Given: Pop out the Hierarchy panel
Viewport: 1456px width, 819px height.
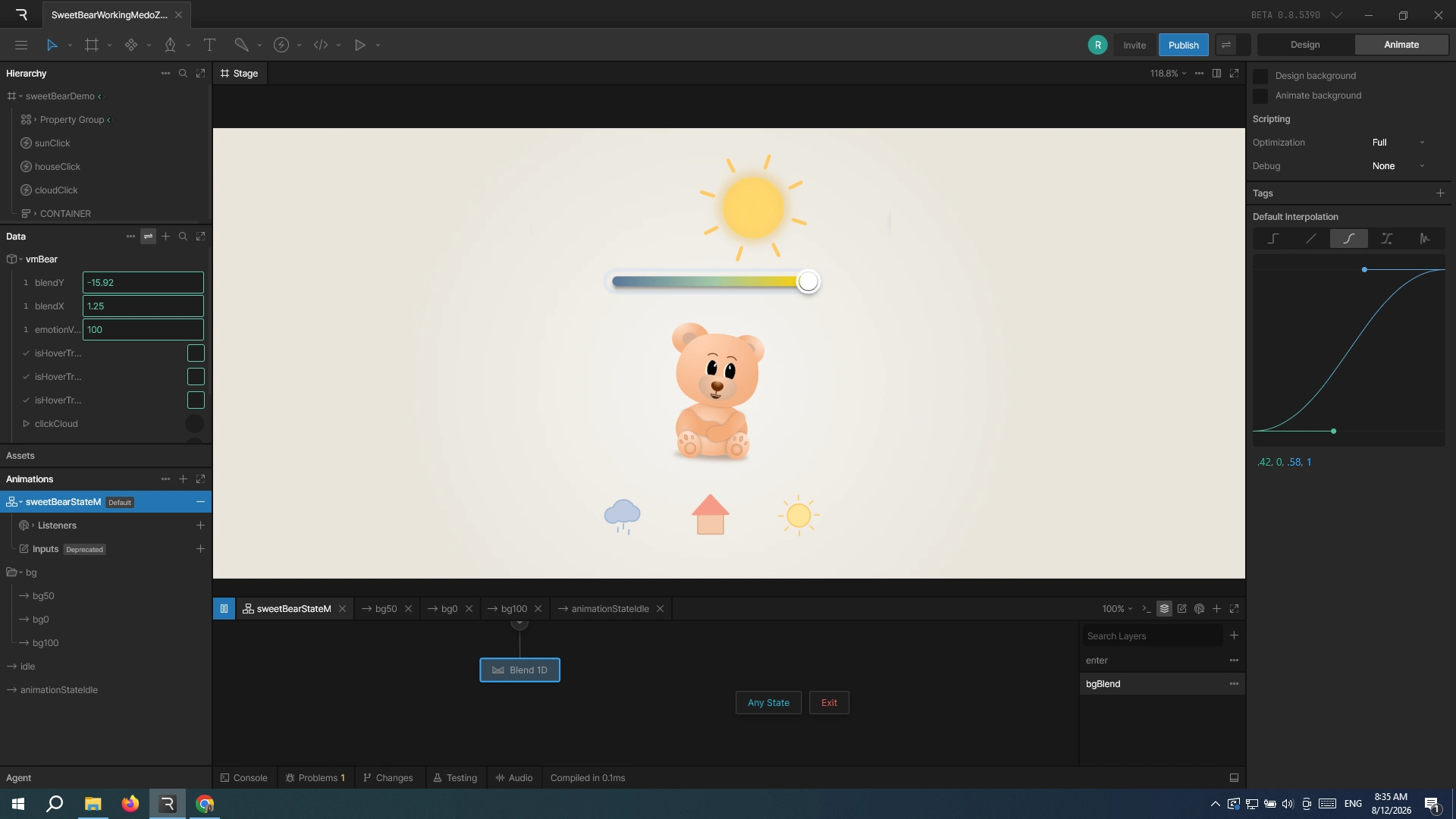Looking at the screenshot, I should pyautogui.click(x=201, y=74).
